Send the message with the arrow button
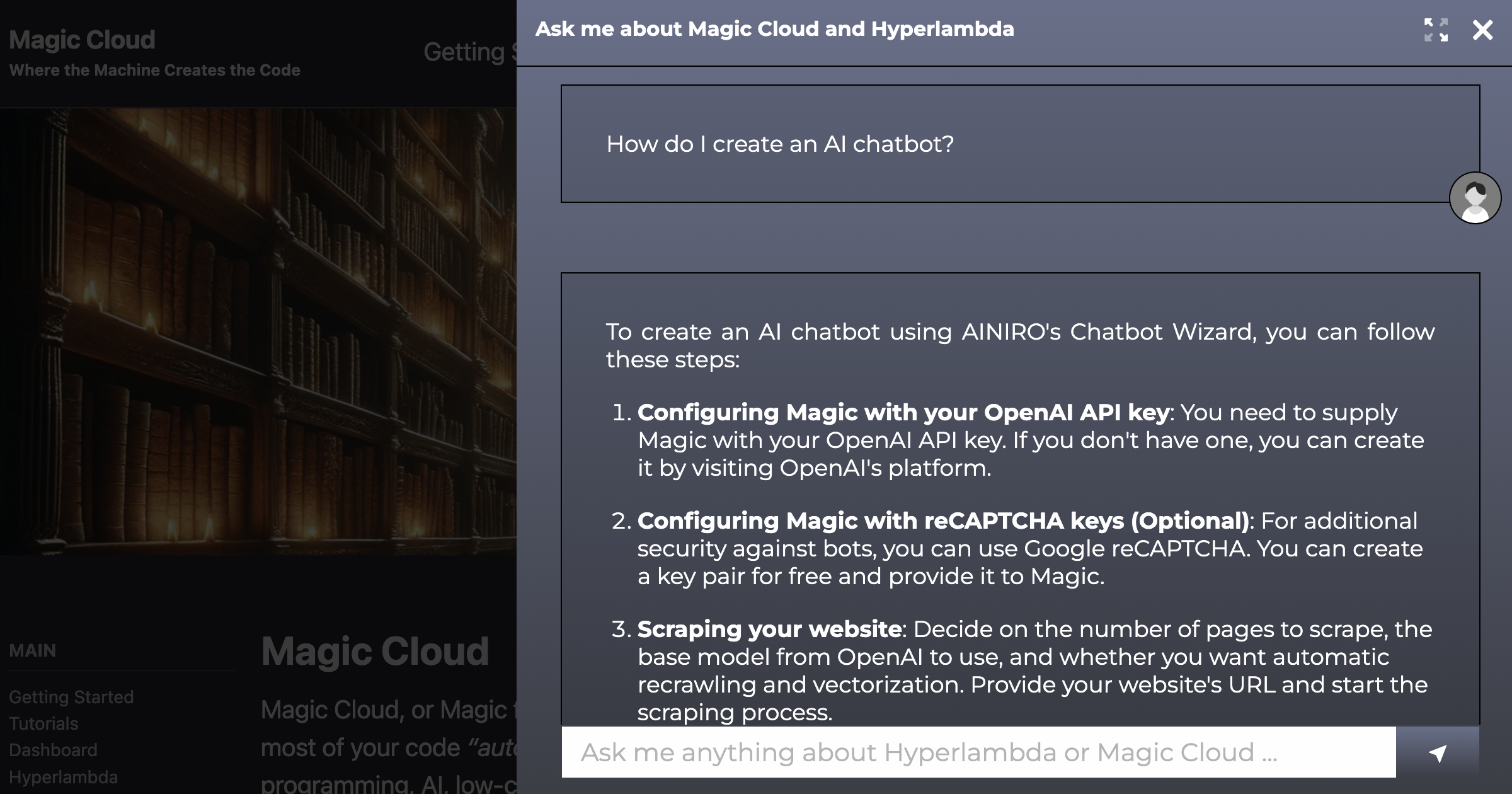1512x794 pixels. pyautogui.click(x=1438, y=752)
